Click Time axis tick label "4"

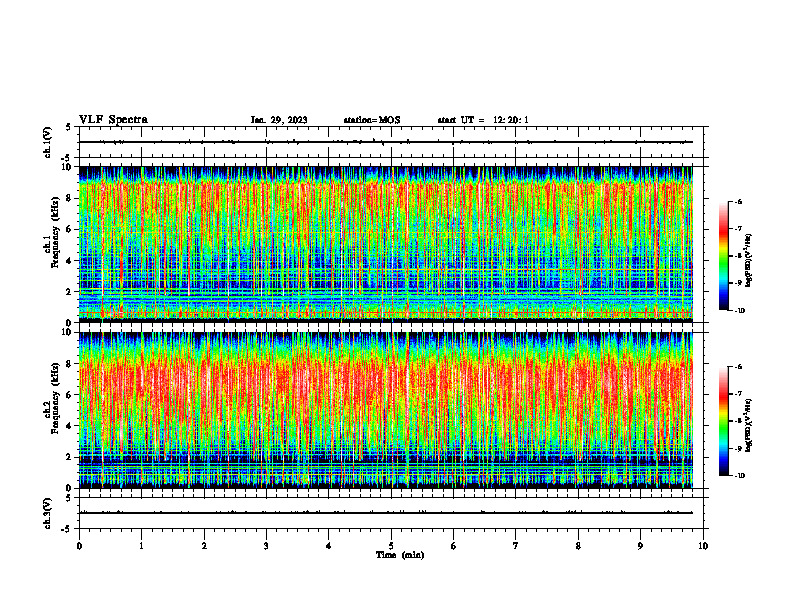(329, 546)
